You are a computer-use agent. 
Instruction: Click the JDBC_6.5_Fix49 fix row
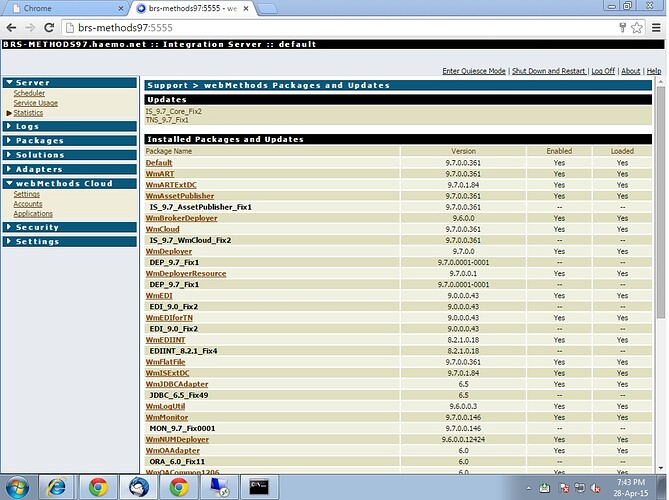coord(179,395)
